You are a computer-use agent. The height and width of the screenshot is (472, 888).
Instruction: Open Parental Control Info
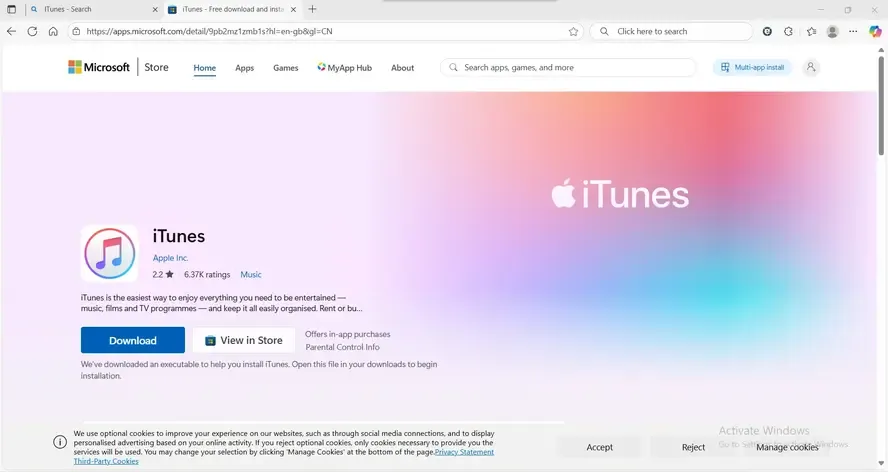pos(343,347)
